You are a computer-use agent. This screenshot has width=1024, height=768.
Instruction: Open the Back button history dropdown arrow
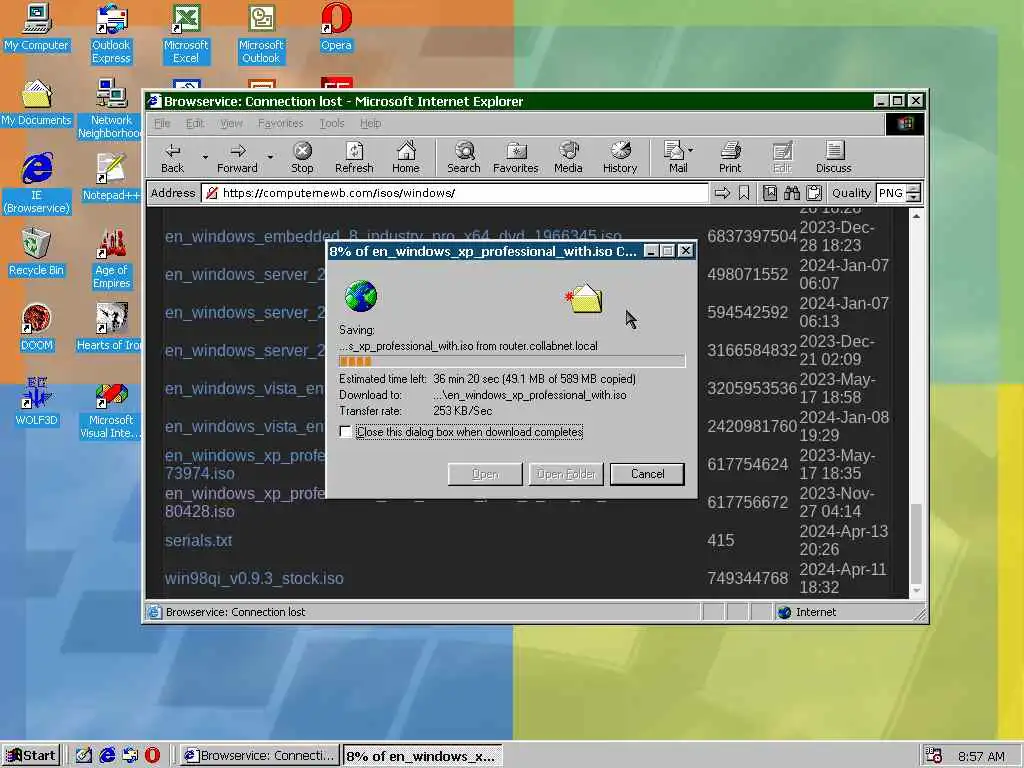pyautogui.click(x=204, y=157)
